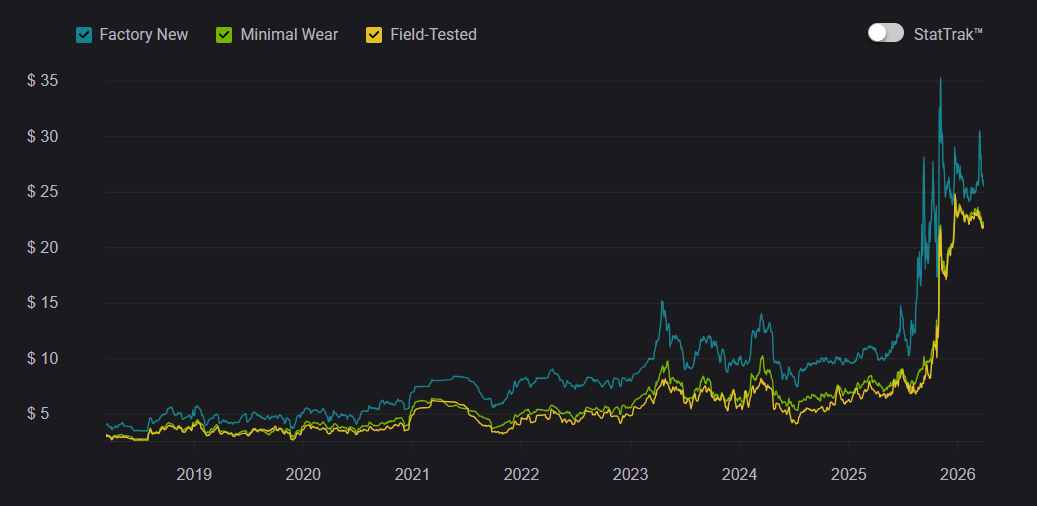Click the 2019 x-axis year label
This screenshot has height=506, width=1037.
tap(194, 473)
